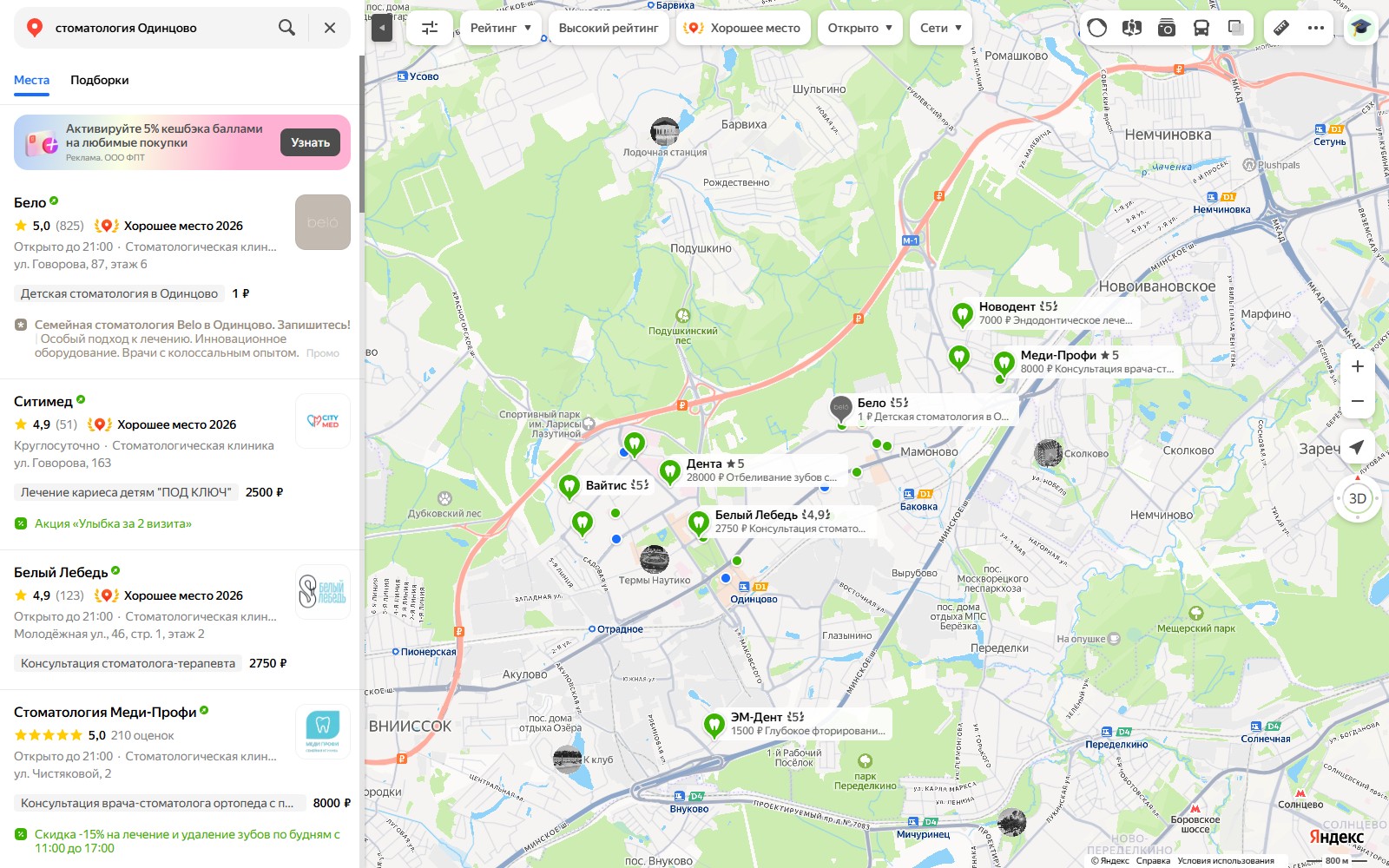Image resolution: width=1389 pixels, height=868 pixels.
Task: Show street panoramas on the map
Action: coord(1132,28)
